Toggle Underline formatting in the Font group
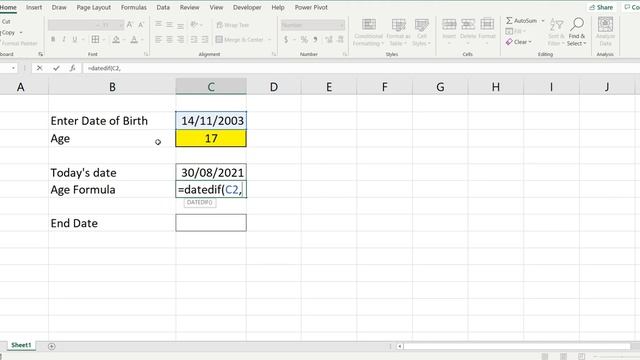The width and height of the screenshot is (640, 360). [75, 40]
